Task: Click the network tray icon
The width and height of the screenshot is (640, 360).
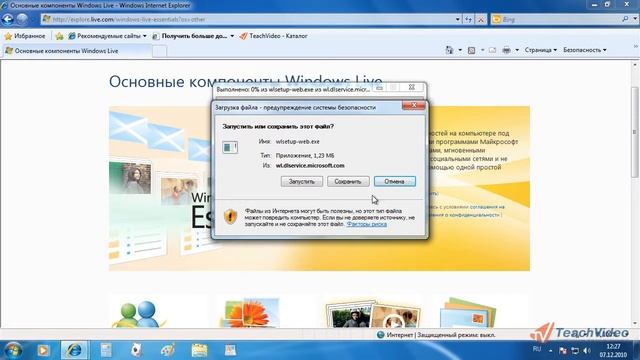Action: click(575, 351)
